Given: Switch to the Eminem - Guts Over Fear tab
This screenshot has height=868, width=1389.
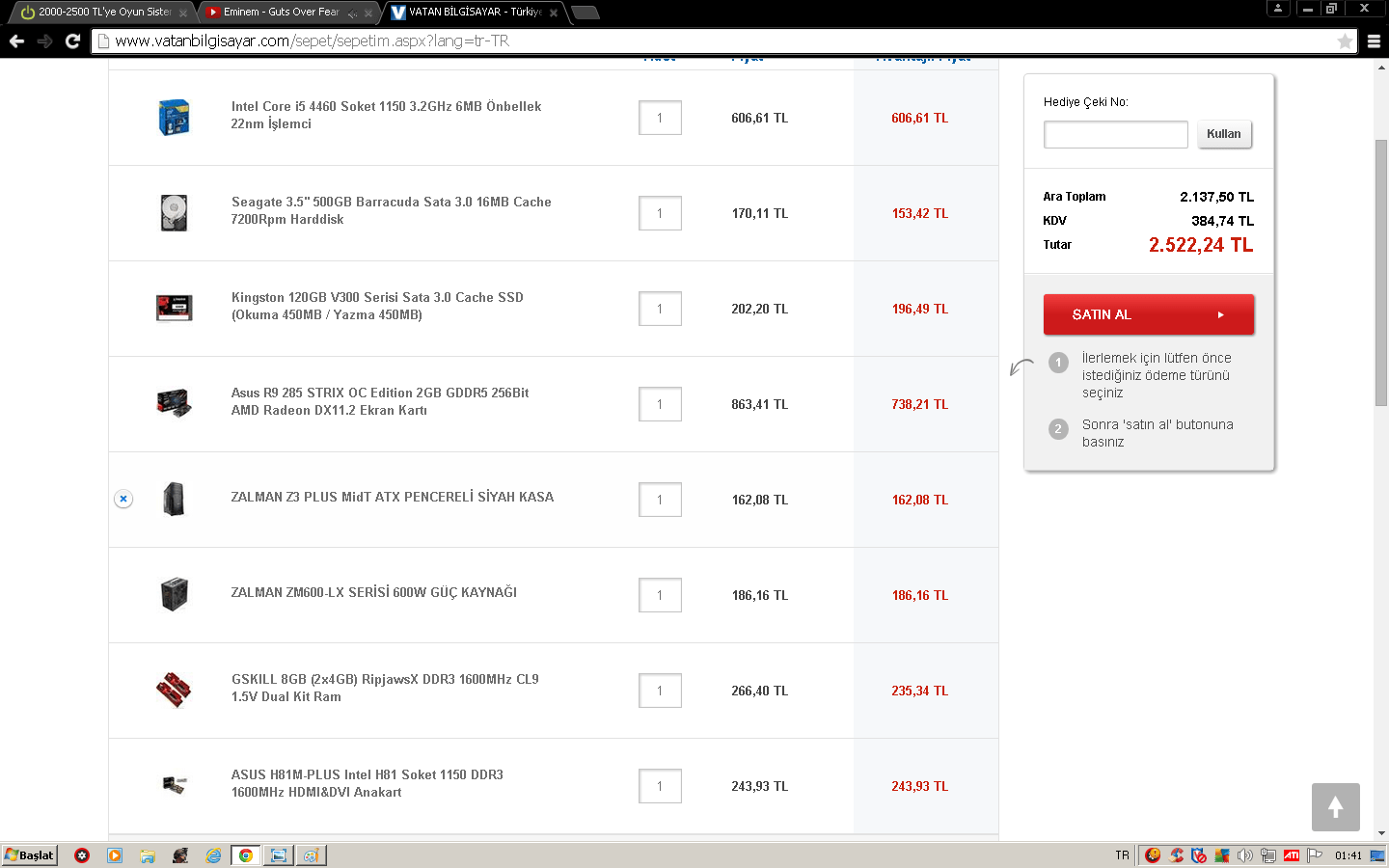Looking at the screenshot, I should pyautogui.click(x=287, y=13).
